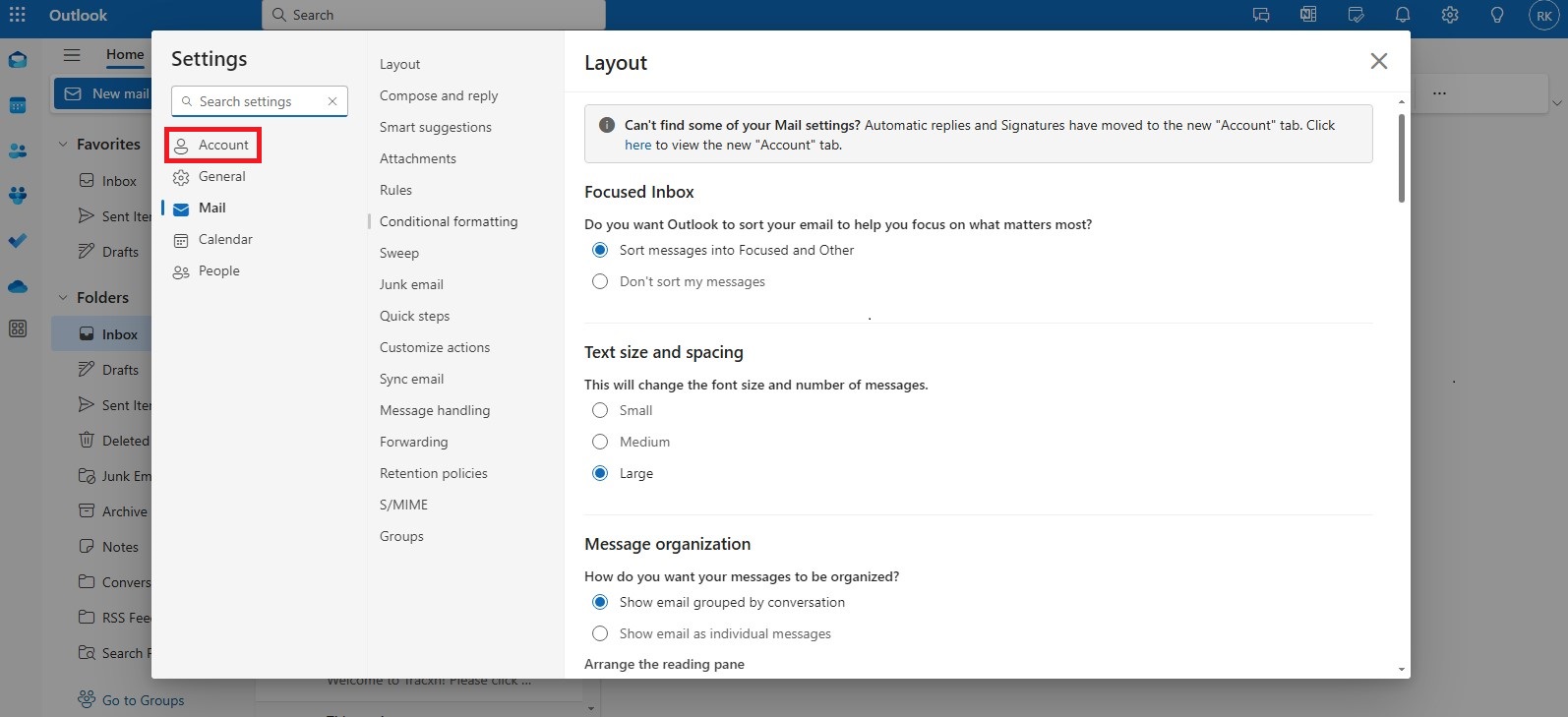Open To Do checkmark app
The image size is (1568, 717).
pos(18,241)
